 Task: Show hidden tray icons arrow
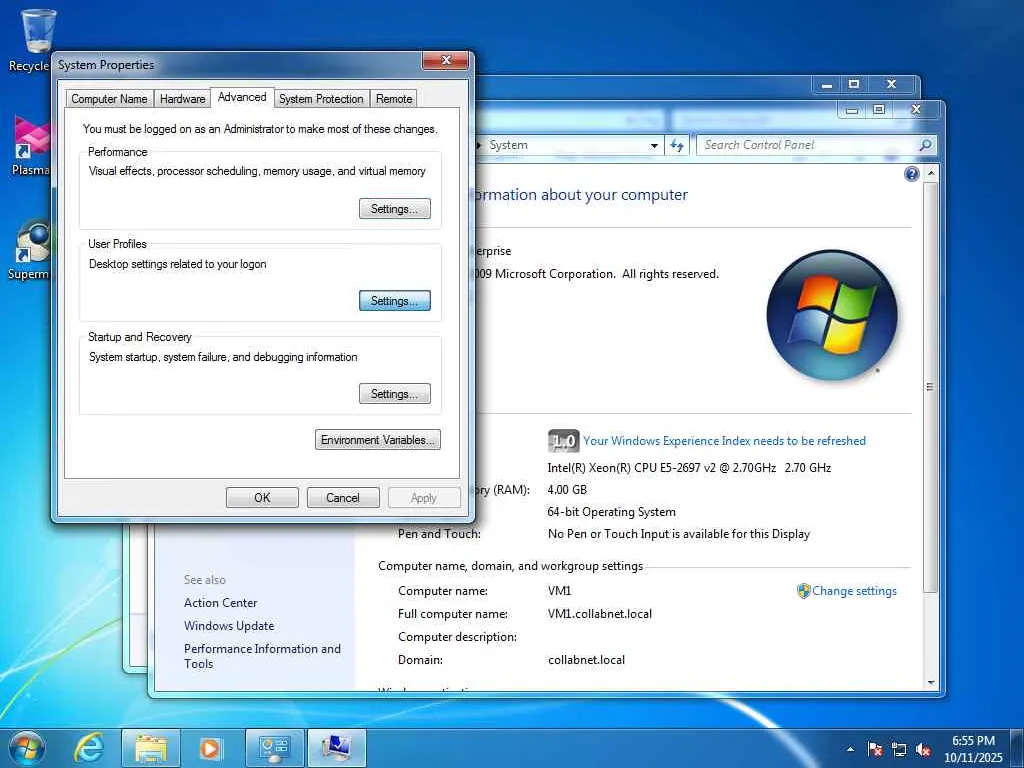(x=850, y=749)
